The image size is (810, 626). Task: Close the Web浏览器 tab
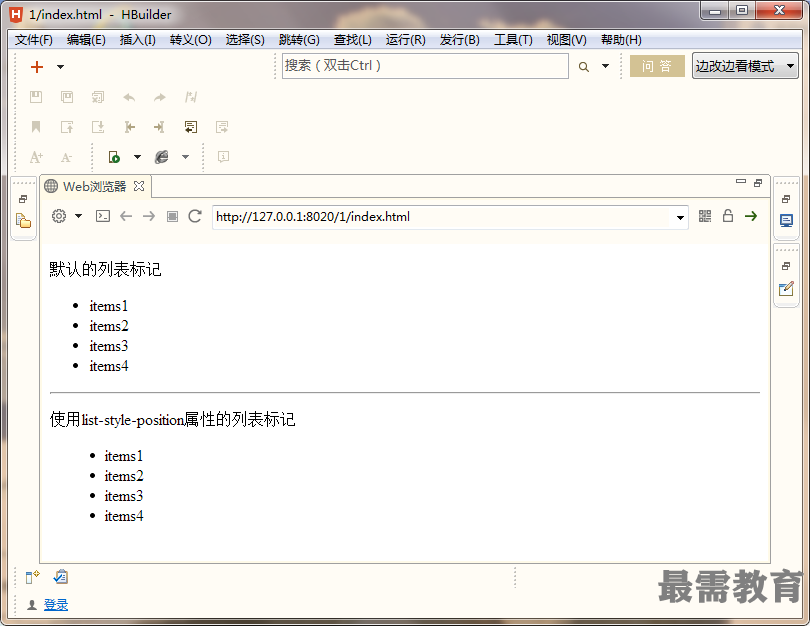139,186
